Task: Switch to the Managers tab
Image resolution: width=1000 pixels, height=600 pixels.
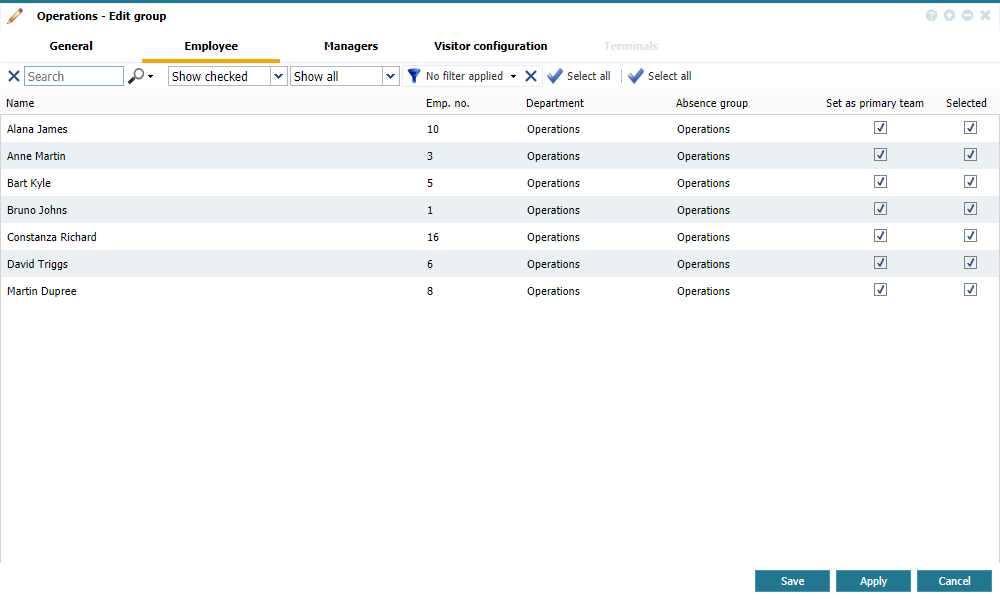Action: click(351, 46)
